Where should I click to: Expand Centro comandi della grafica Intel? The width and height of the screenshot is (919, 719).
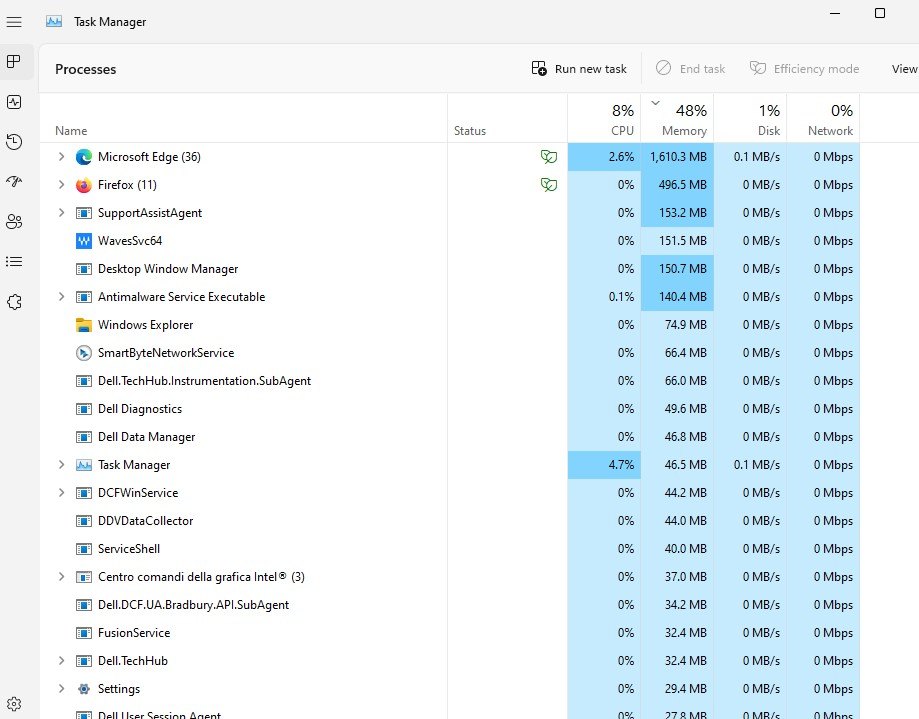(61, 577)
